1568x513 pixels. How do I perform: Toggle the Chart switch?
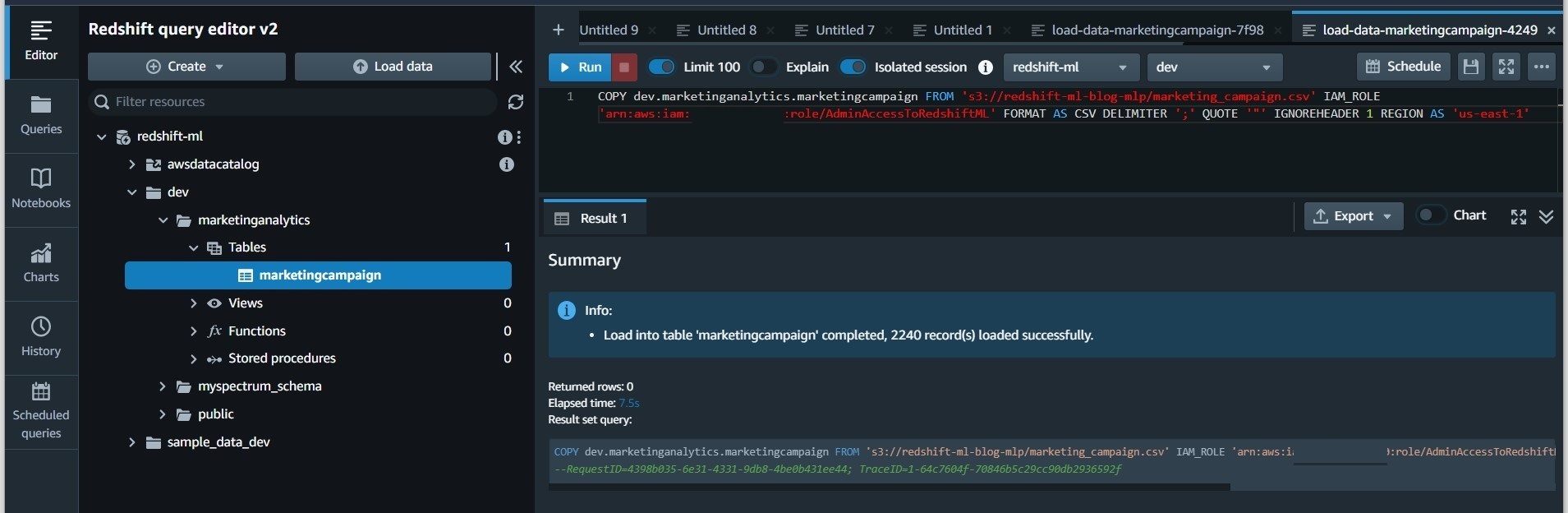1432,215
